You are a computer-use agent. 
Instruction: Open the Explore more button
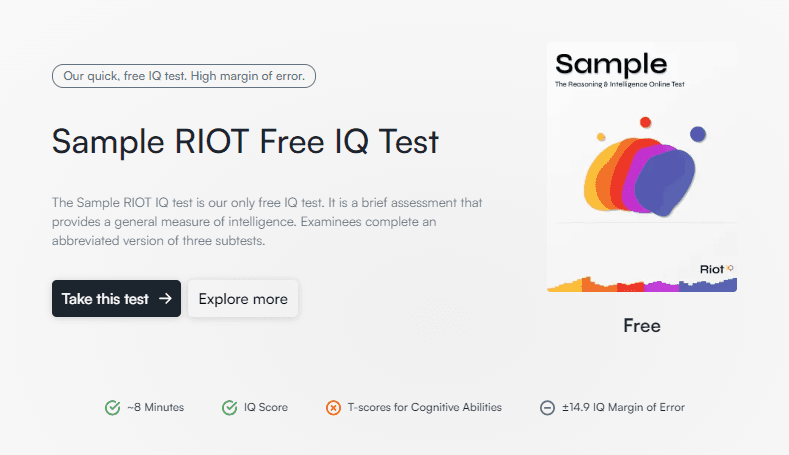pyautogui.click(x=243, y=299)
